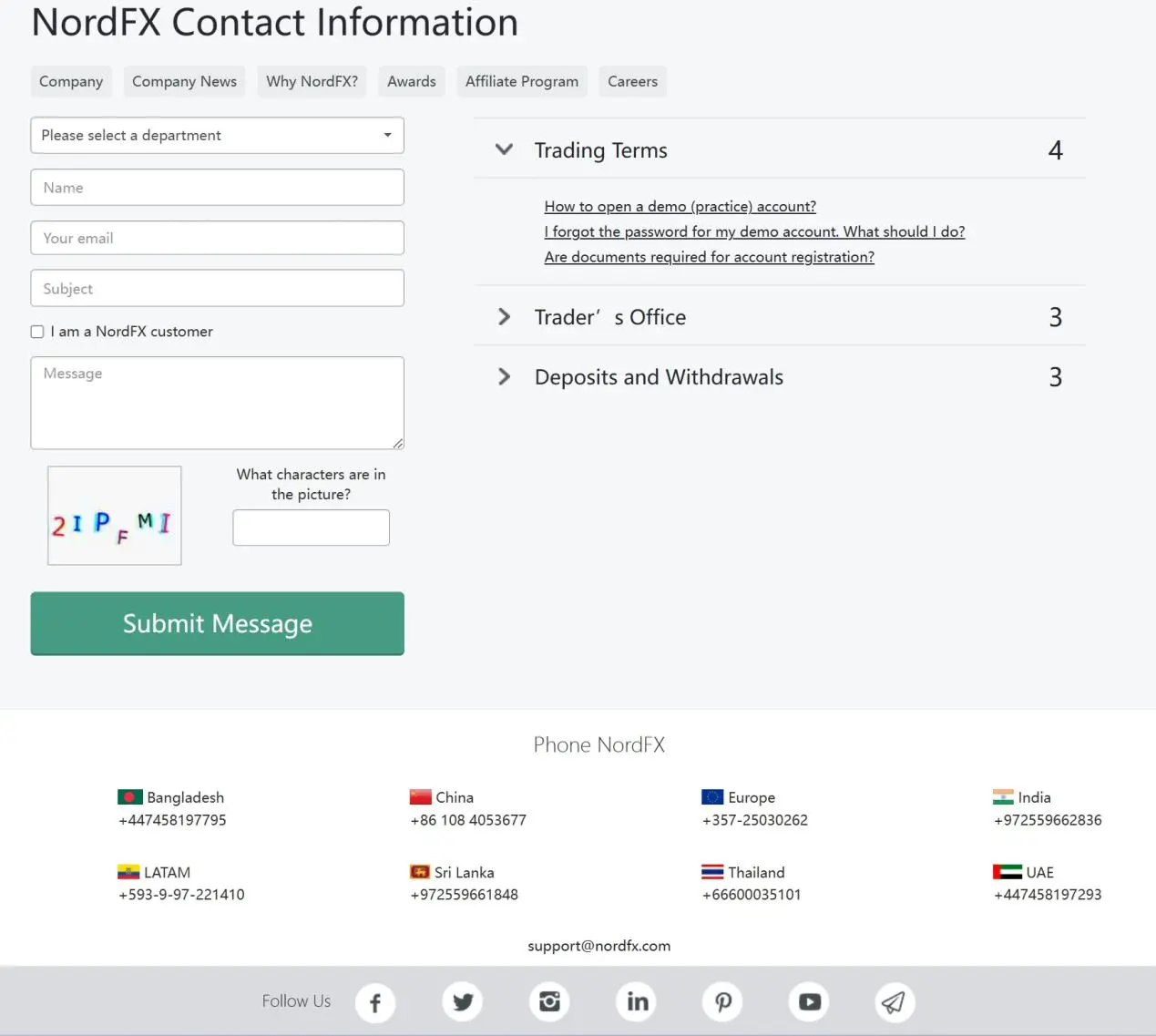The height and width of the screenshot is (1036, 1156).
Task: Click UAE phone number +447458197293
Action: [1048, 895]
